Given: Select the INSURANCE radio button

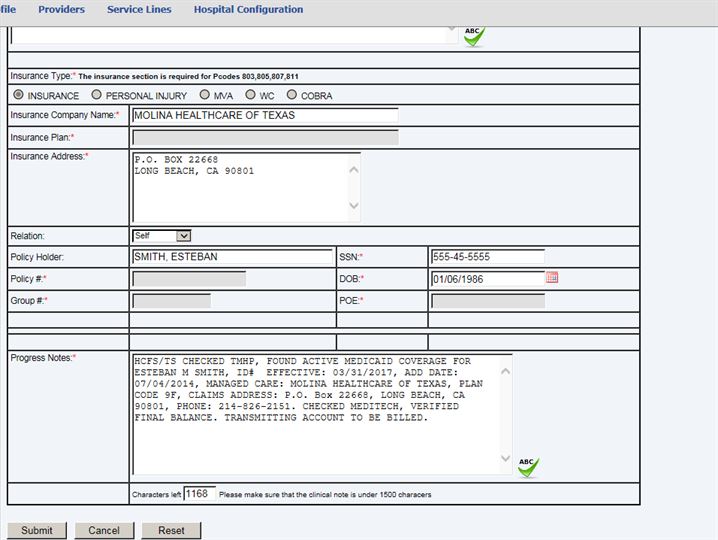Looking at the screenshot, I should click(18, 95).
